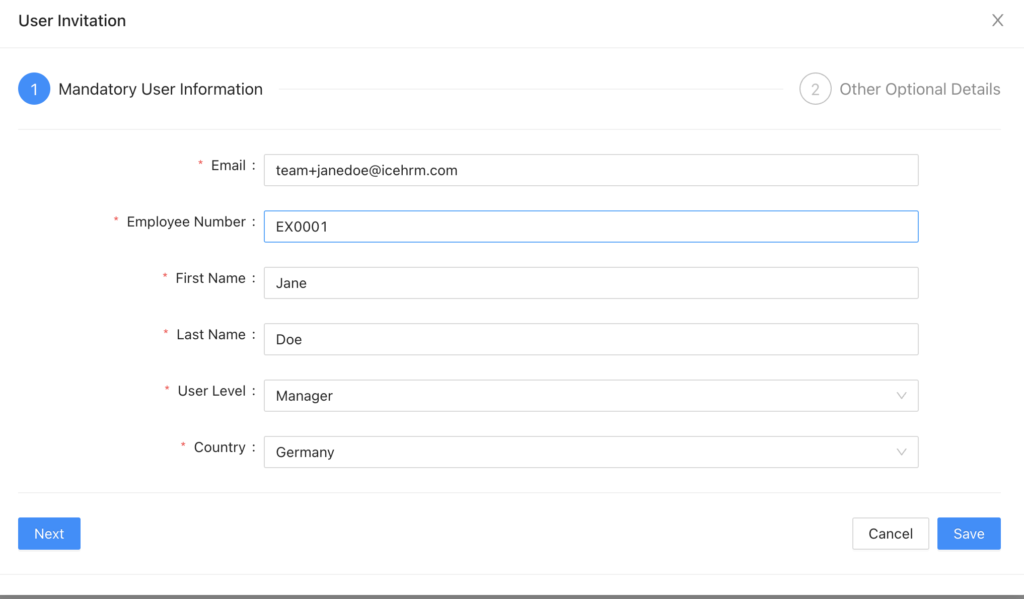Open the Country dropdown showing Germany
The image size is (1024, 599).
click(x=580, y=452)
